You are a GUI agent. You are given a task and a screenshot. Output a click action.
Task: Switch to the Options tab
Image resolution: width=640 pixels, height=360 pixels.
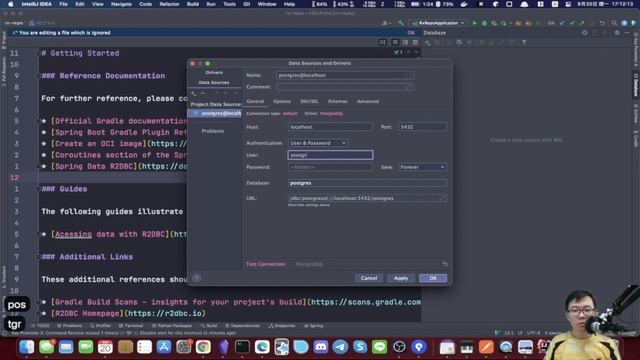coord(282,101)
